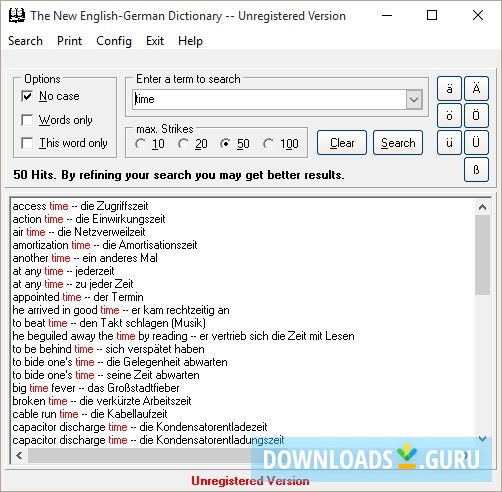The height and width of the screenshot is (492, 502).
Task: Select 100 max strikes
Action: (268, 144)
